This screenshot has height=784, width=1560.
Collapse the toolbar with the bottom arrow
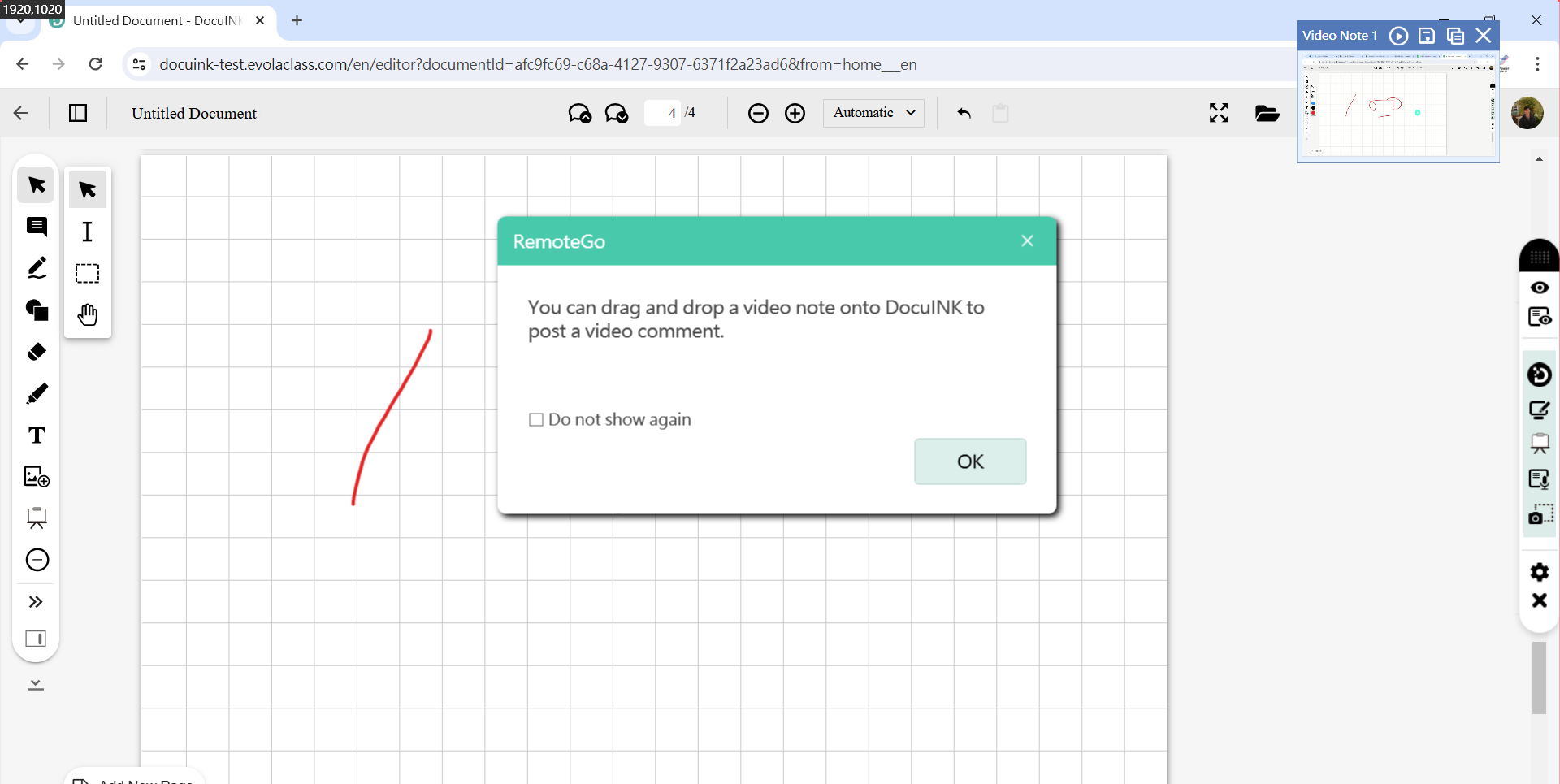(36, 685)
